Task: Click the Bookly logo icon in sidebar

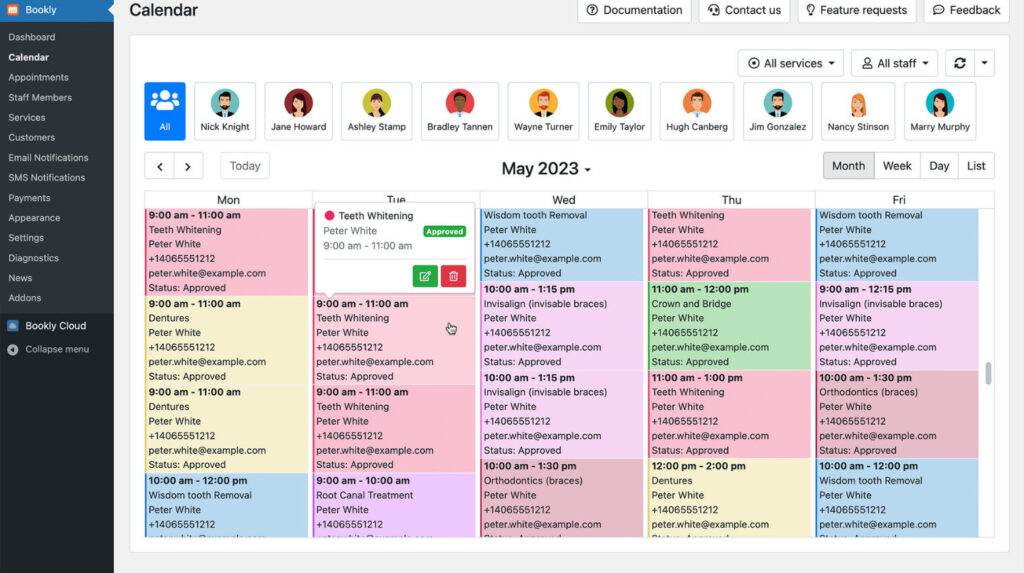Action: coord(12,10)
